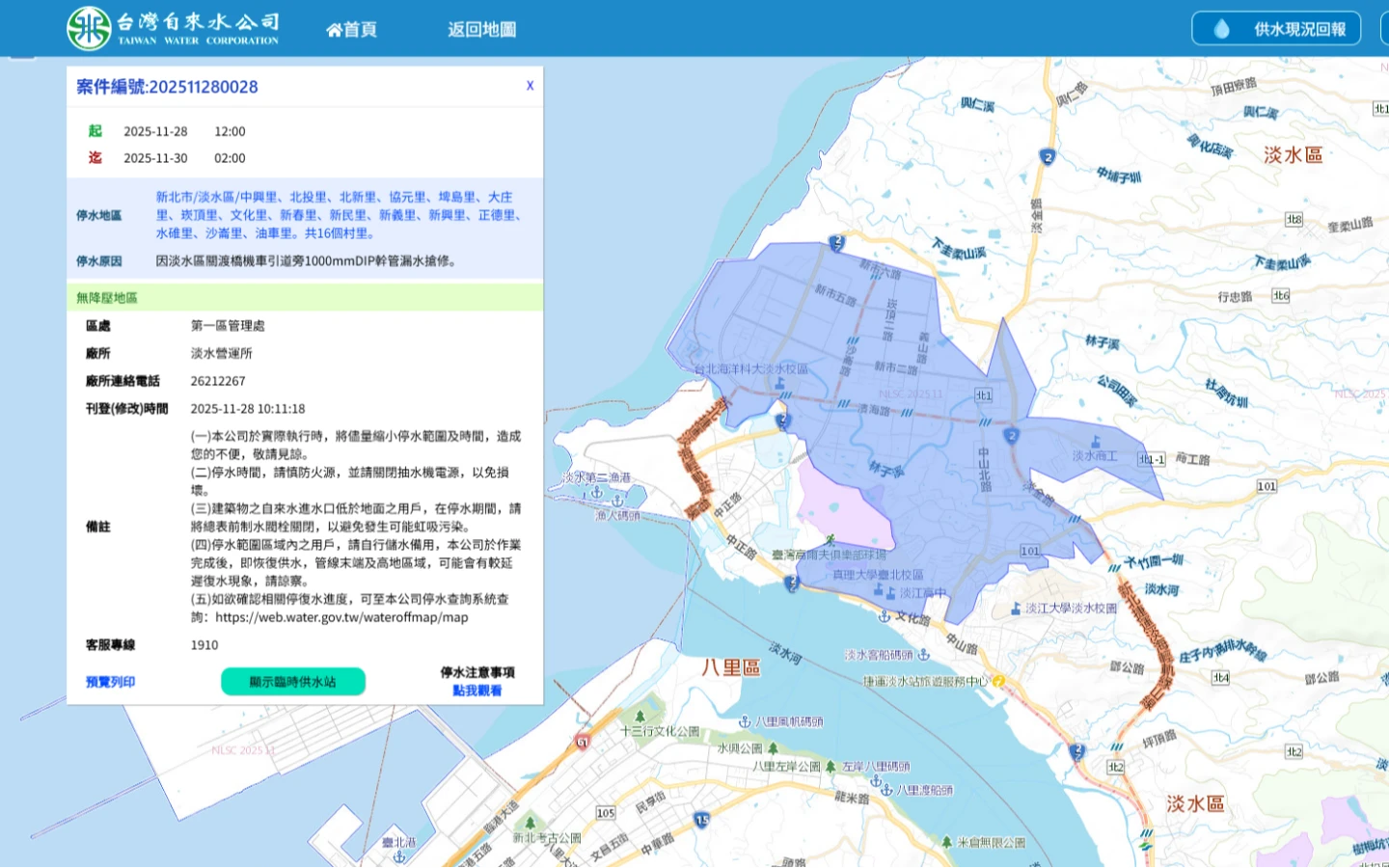Screen dimensions: 1389x868
Task: Close the case details panel
Action: (x=530, y=86)
